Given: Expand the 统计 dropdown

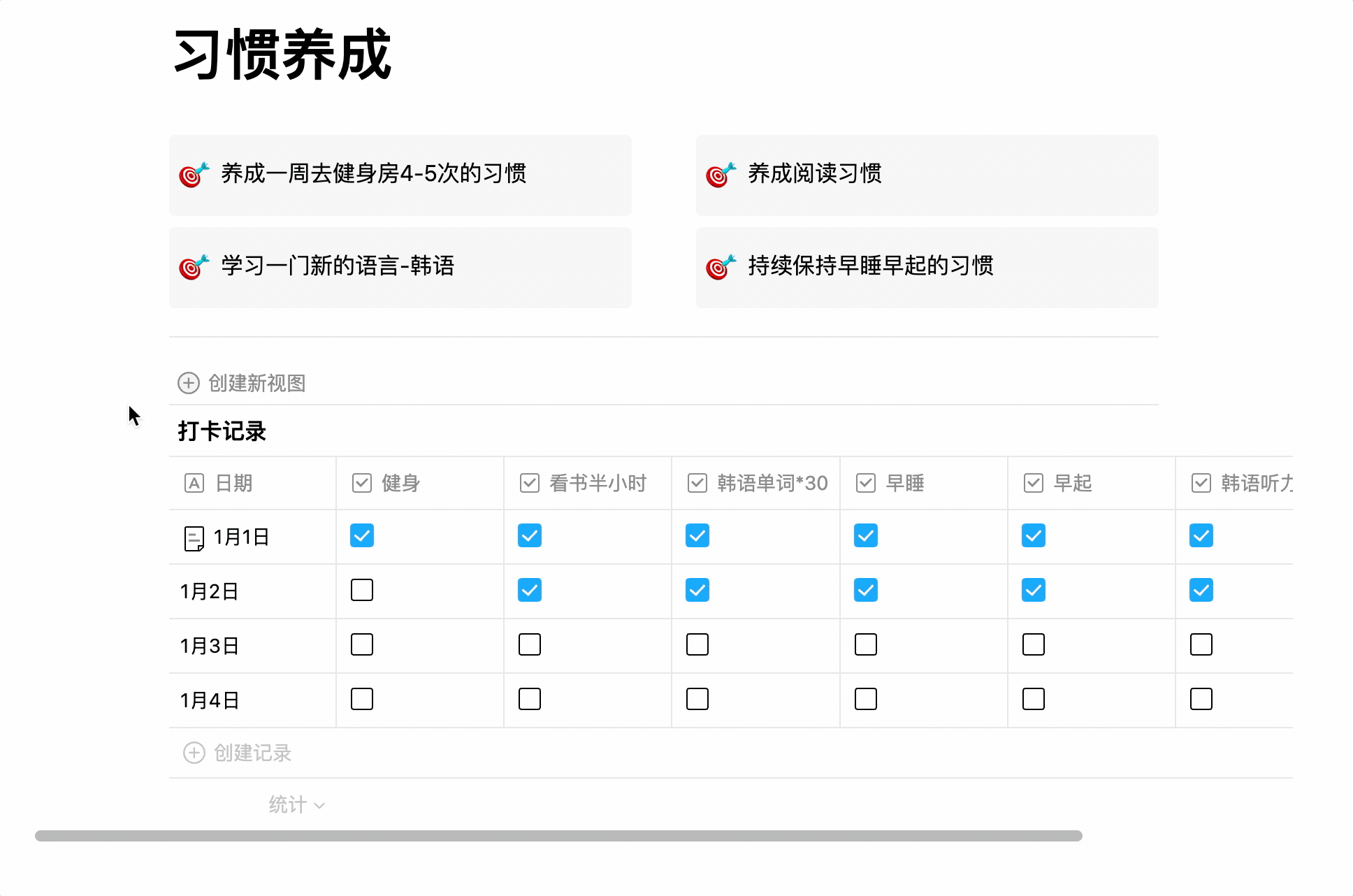Looking at the screenshot, I should pos(296,805).
